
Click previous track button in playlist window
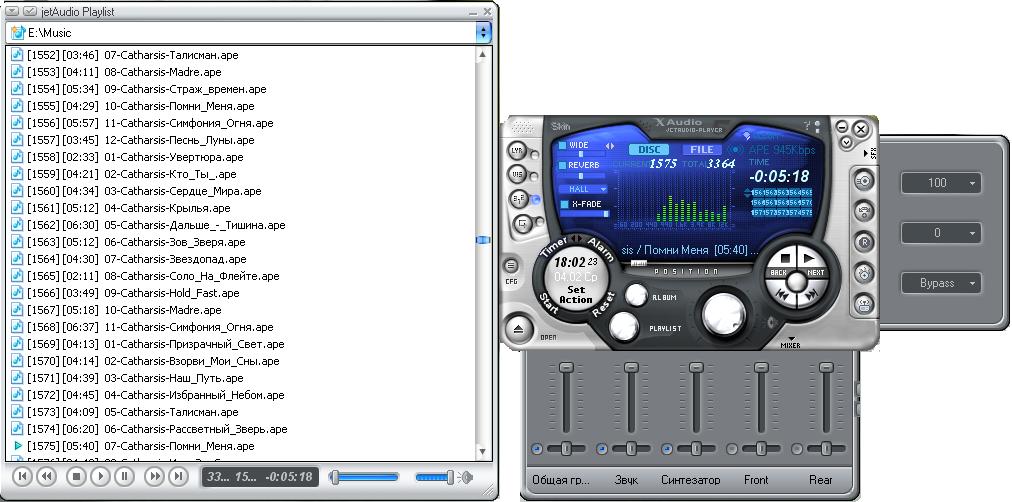click(x=23, y=477)
